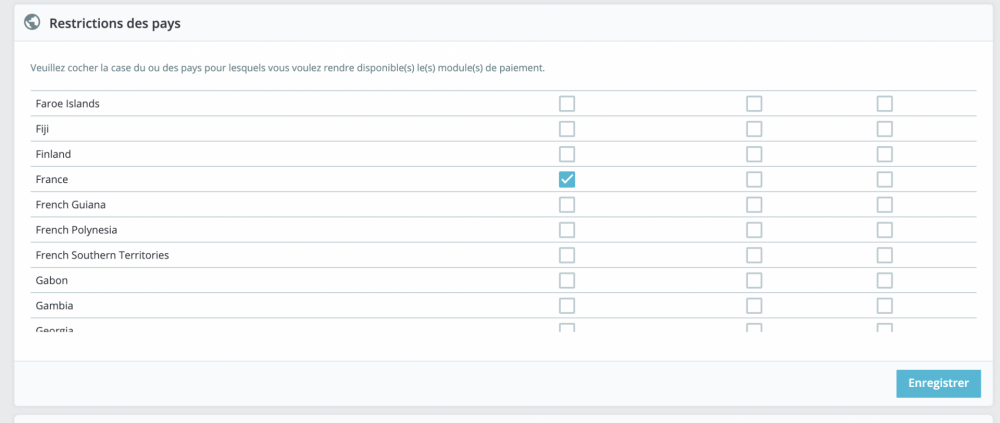Click the Enregistrer button

(x=938, y=384)
